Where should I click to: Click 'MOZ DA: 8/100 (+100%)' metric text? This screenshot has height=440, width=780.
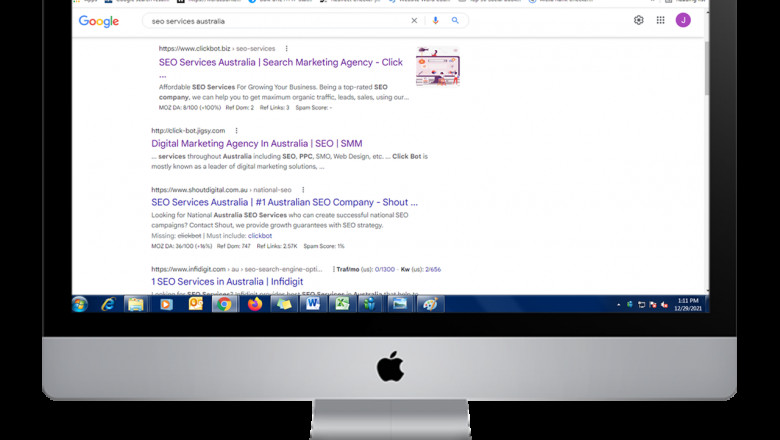pyautogui.click(x=190, y=107)
